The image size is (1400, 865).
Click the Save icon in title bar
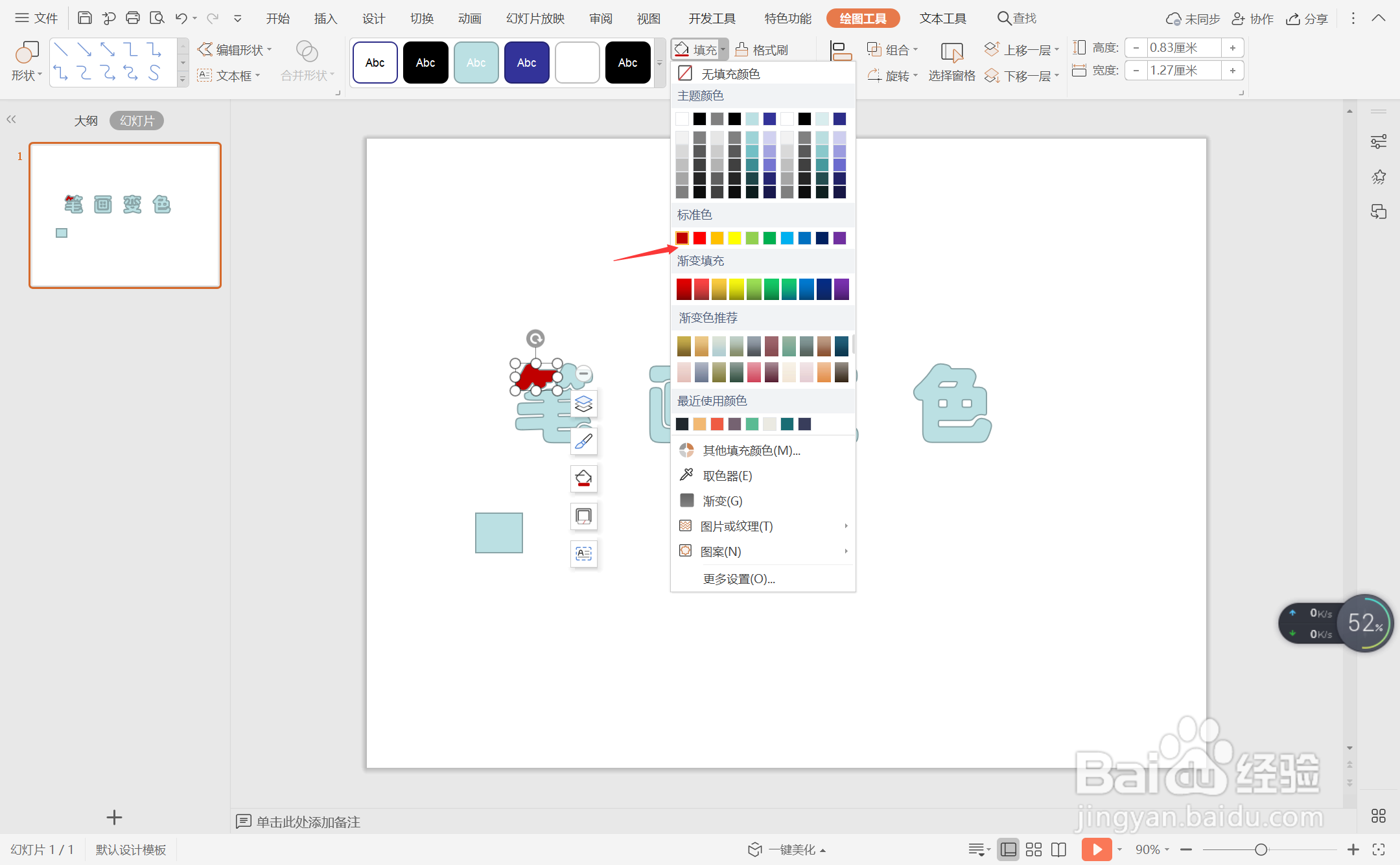pos(84,18)
